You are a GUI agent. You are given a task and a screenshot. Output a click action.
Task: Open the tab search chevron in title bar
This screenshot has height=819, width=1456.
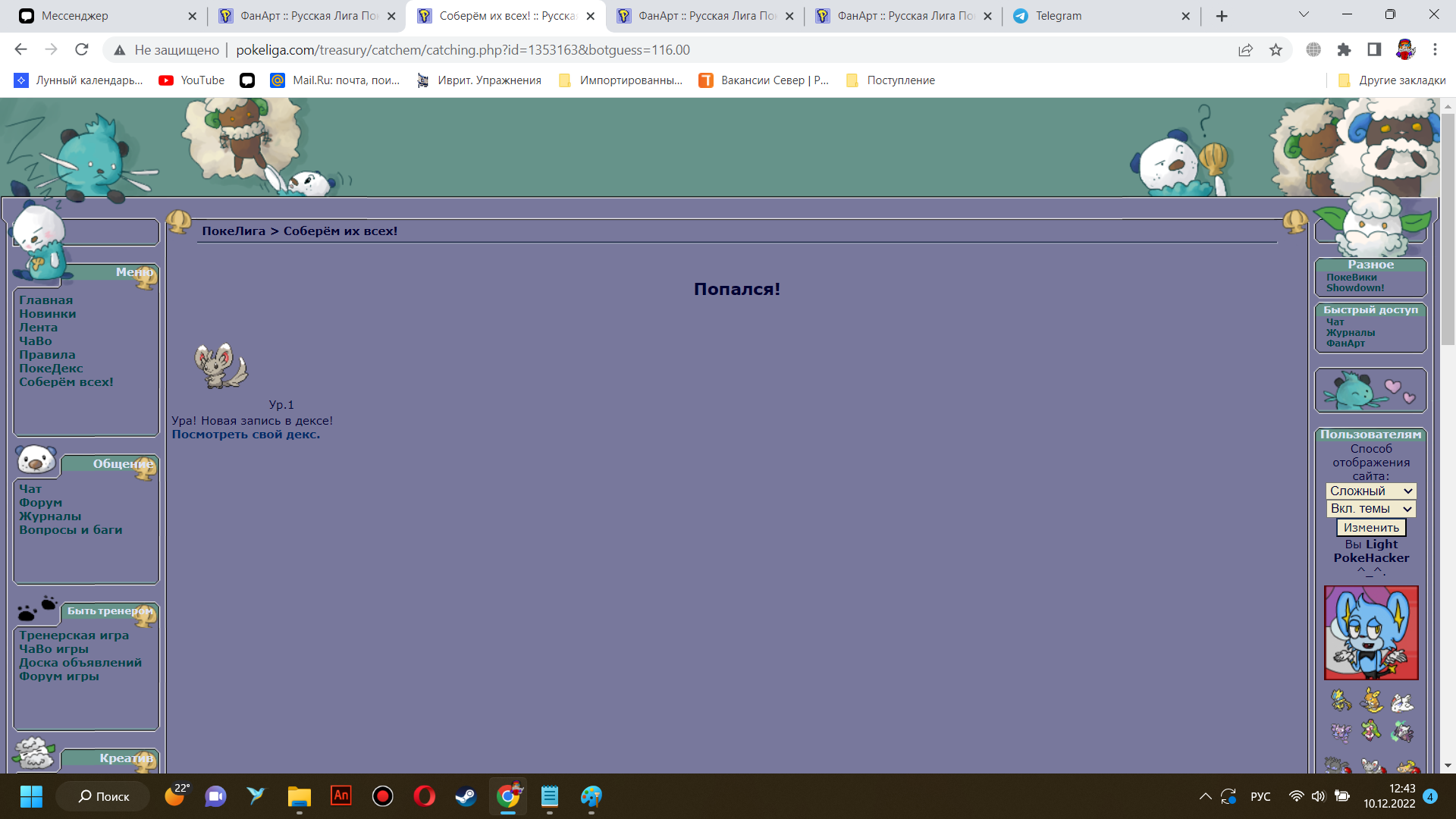tap(1304, 14)
